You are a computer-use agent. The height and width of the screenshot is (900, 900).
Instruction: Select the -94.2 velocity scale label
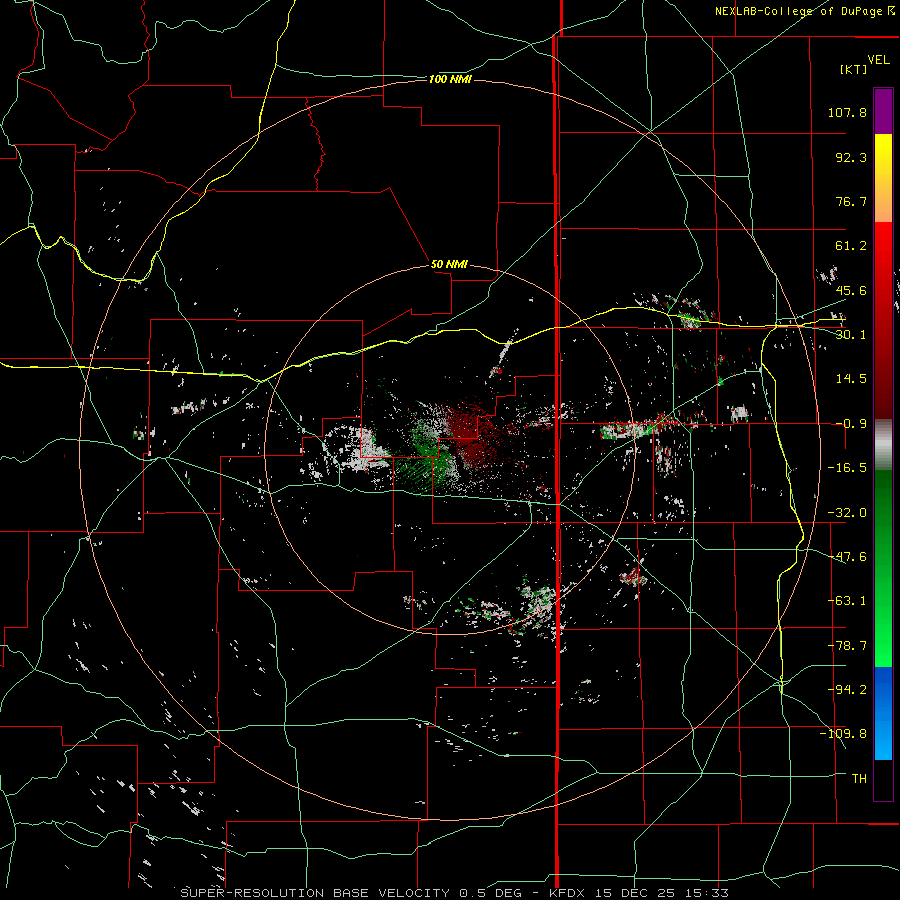click(x=847, y=689)
